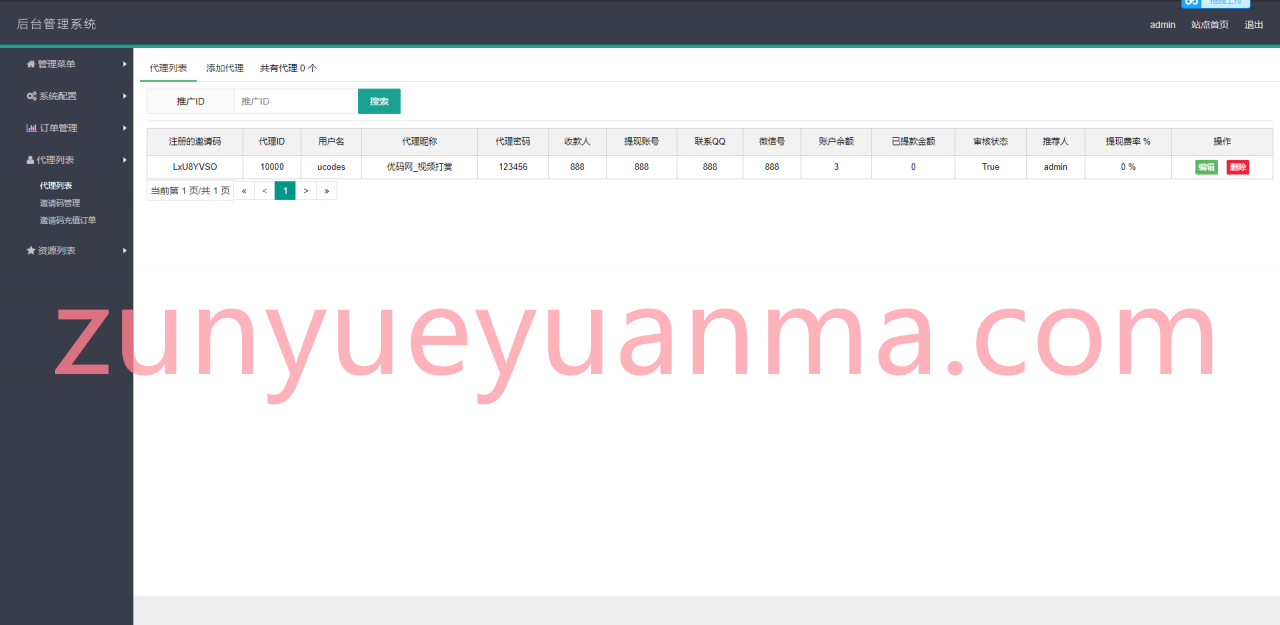Focus the 推广ID search input field
The image size is (1280, 625).
point(295,101)
